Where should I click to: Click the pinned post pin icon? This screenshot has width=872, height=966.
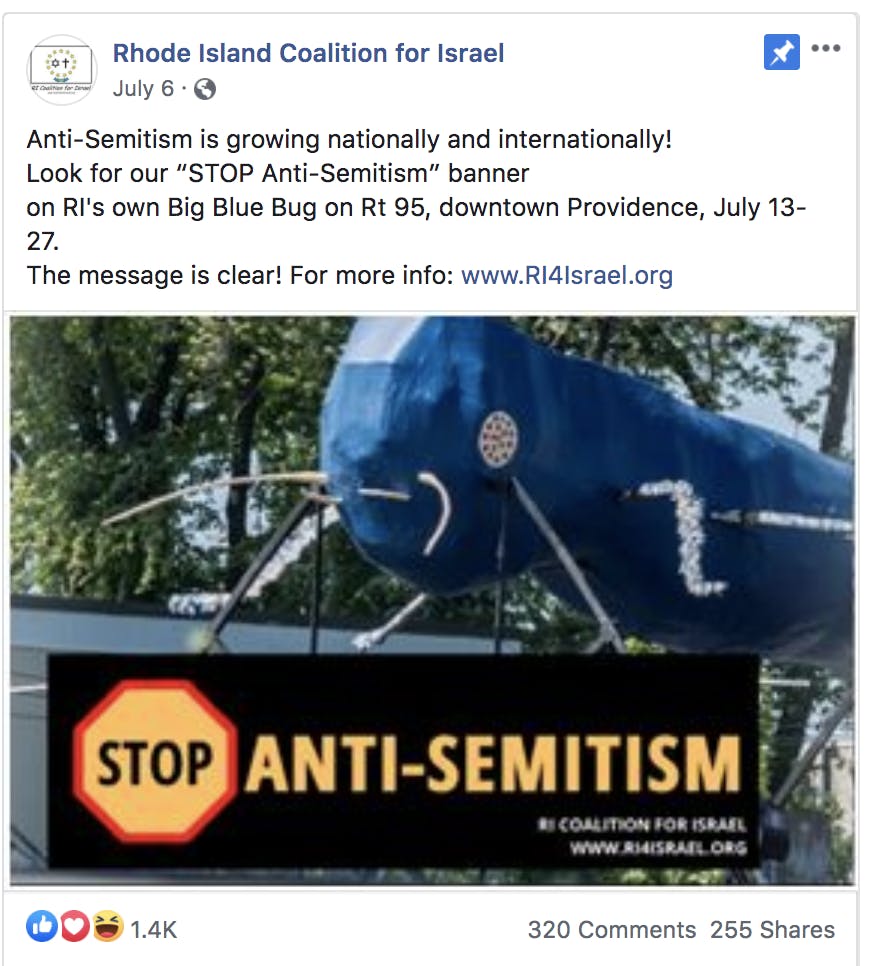(x=781, y=52)
